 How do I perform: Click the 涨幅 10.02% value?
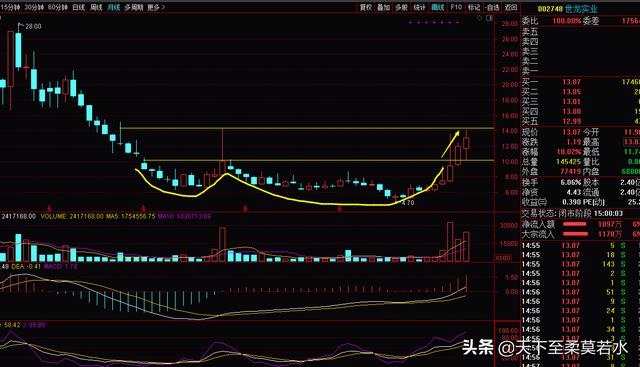(x=569, y=152)
